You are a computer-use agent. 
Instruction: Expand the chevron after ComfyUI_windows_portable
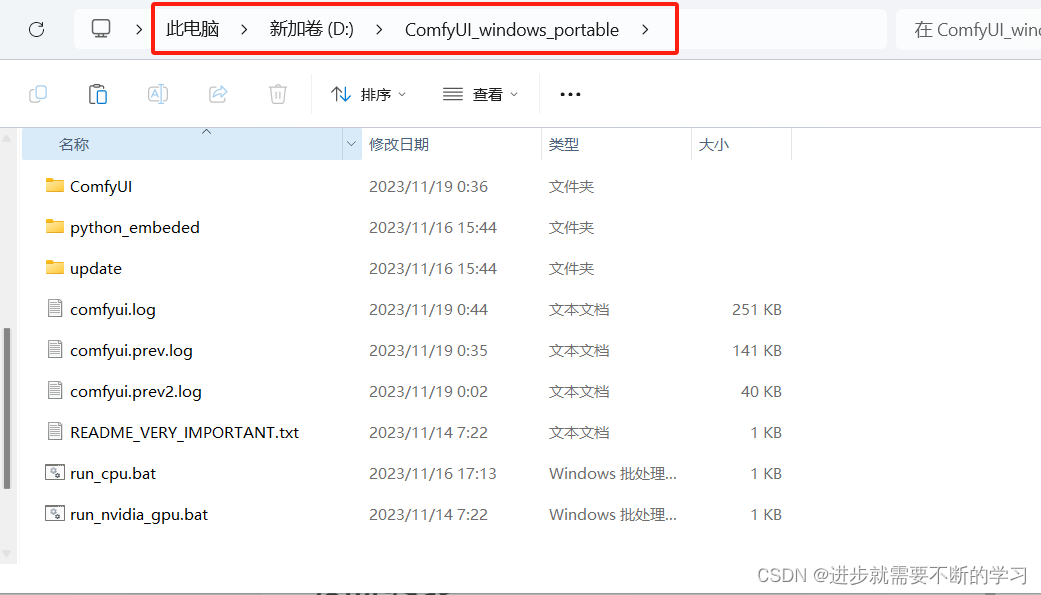click(645, 29)
